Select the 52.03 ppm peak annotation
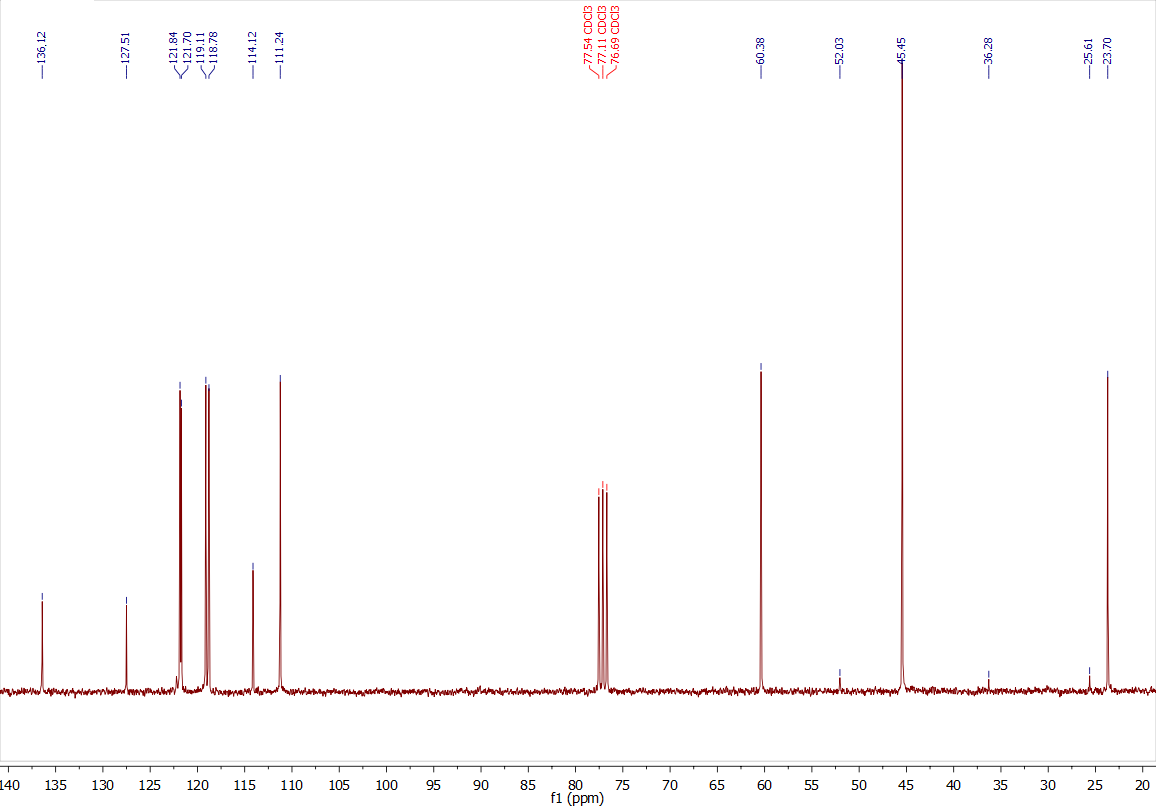 [839, 47]
